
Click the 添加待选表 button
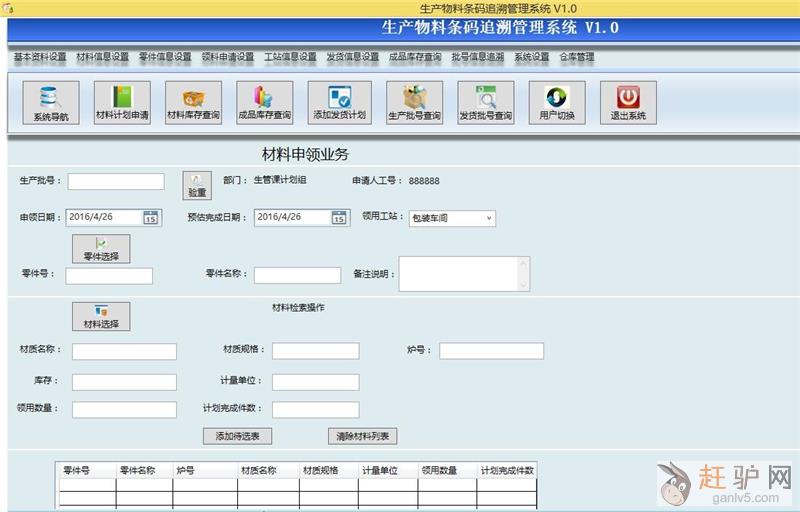237,436
